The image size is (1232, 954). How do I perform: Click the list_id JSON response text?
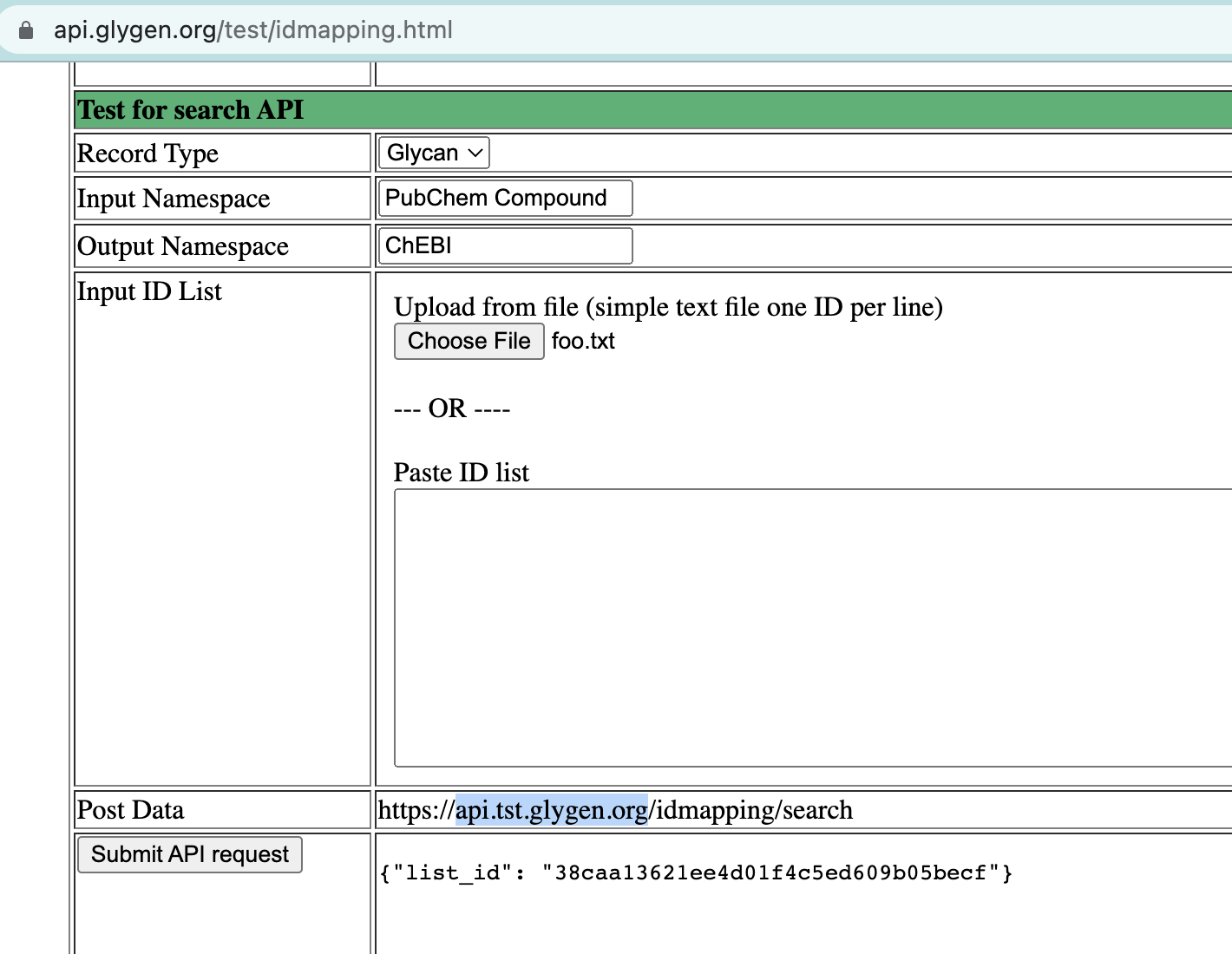pos(696,872)
